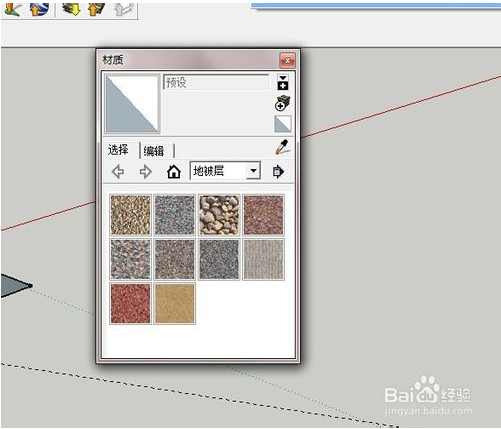
Task: Open the 地被层 collection combo box
Action: tap(225, 171)
